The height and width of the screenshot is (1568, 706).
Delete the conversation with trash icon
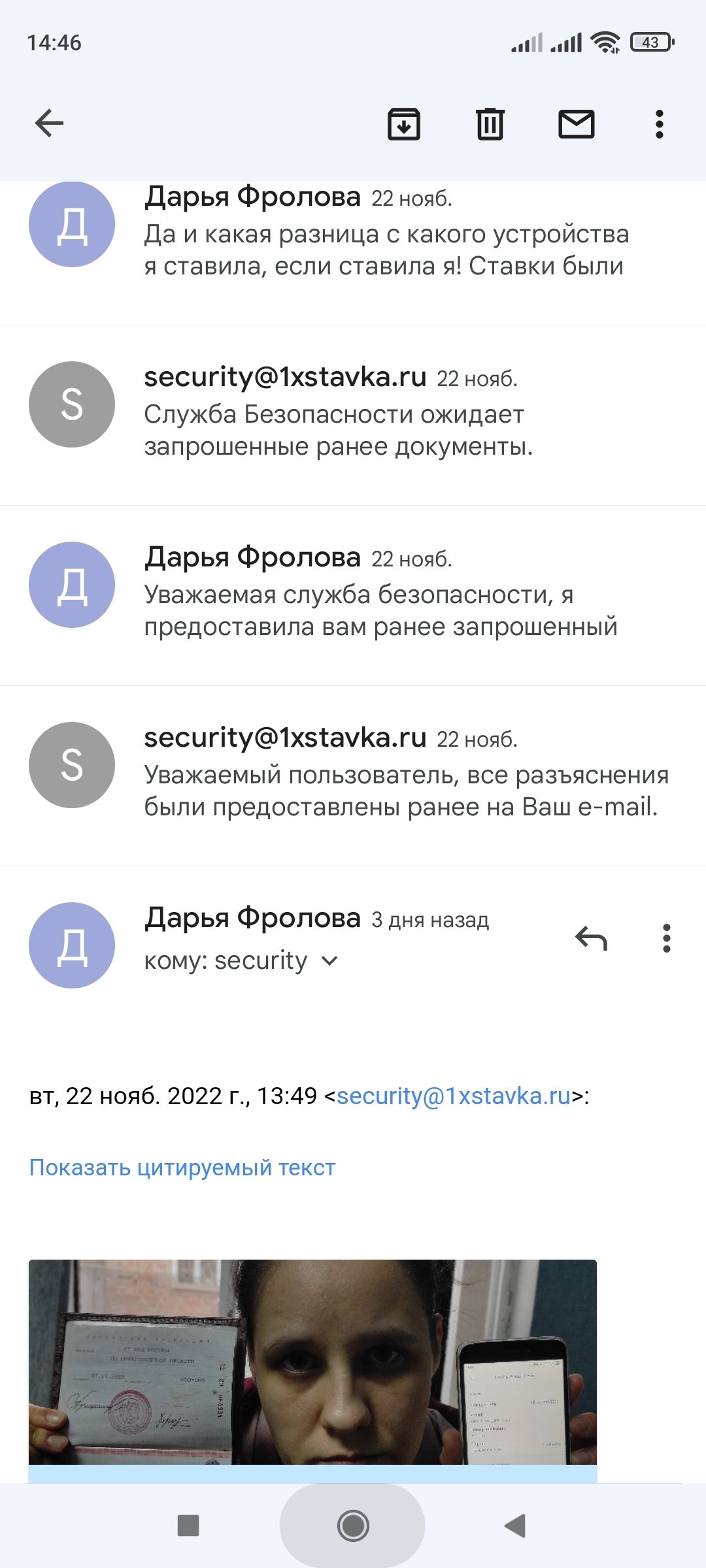click(490, 123)
